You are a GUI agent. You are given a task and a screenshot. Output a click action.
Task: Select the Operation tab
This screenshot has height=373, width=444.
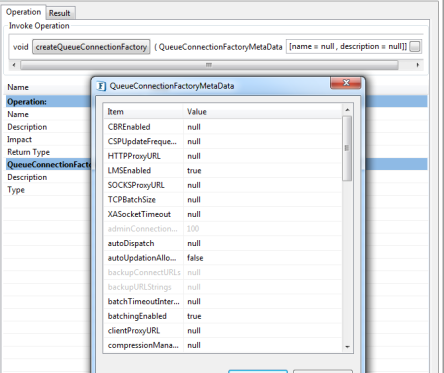(x=23, y=12)
